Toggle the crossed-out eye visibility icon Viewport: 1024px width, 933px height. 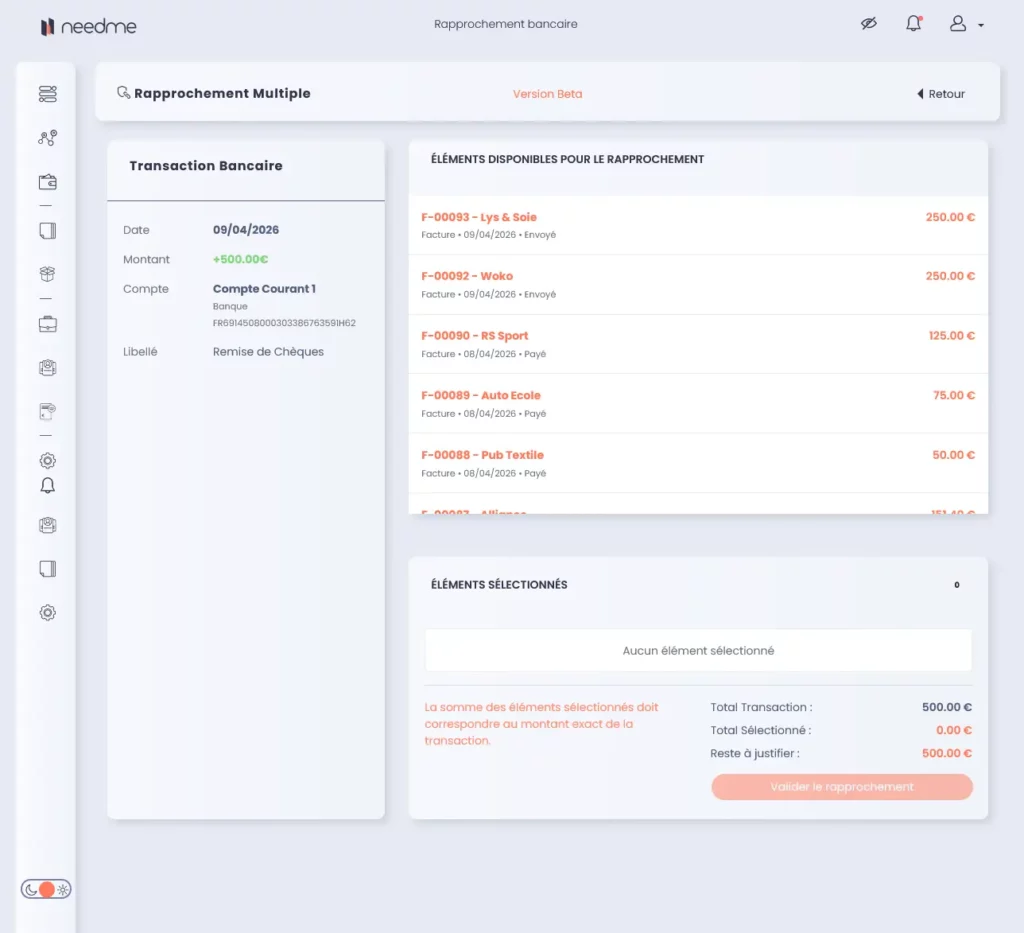(x=868, y=24)
